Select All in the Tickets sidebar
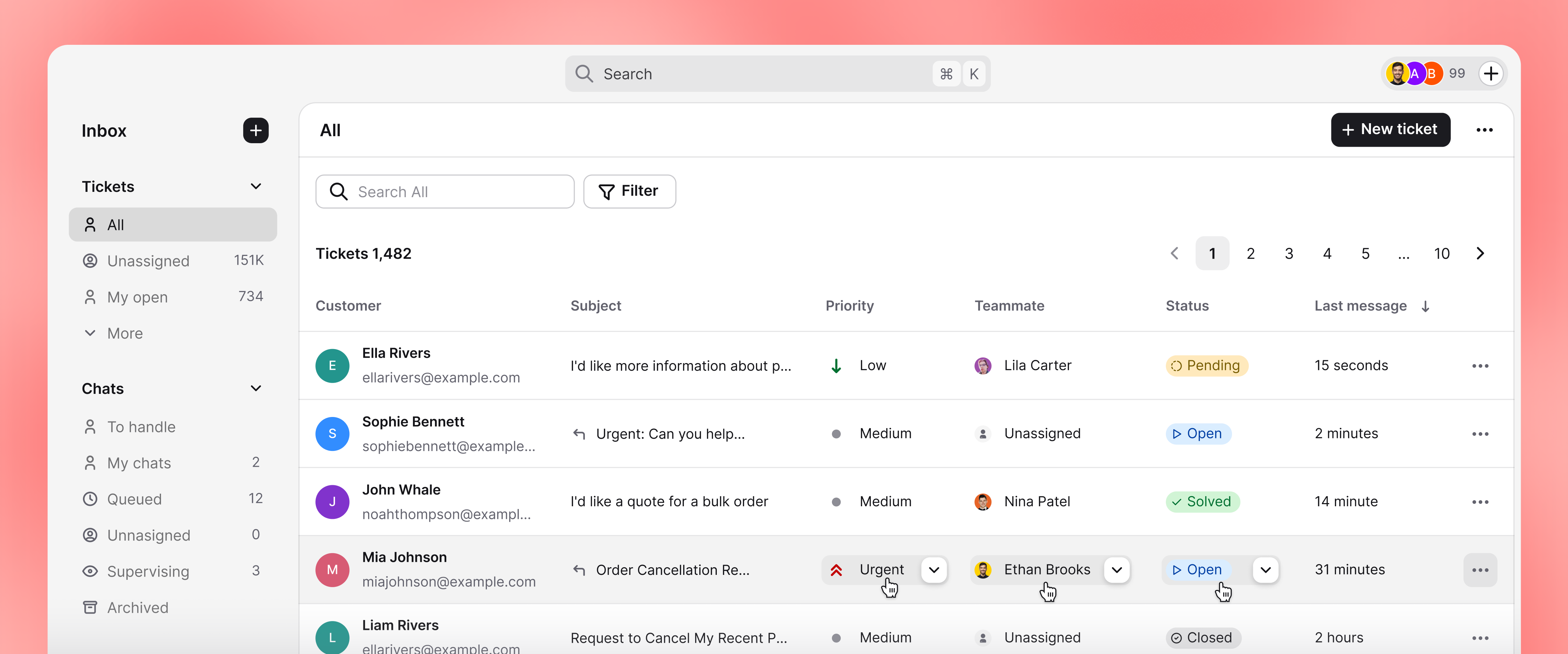Image resolution: width=1568 pixels, height=654 pixels. pos(173,225)
